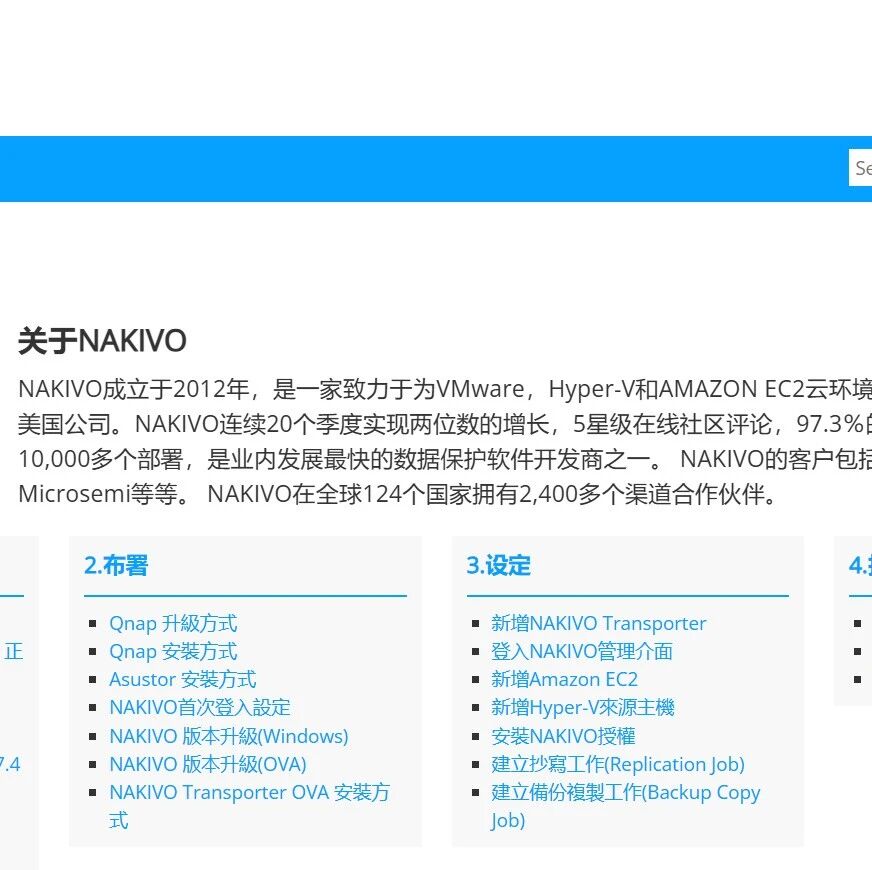Image resolution: width=872 pixels, height=870 pixels.
Task: Click the 2.布署 section heading
Action: tap(116, 565)
